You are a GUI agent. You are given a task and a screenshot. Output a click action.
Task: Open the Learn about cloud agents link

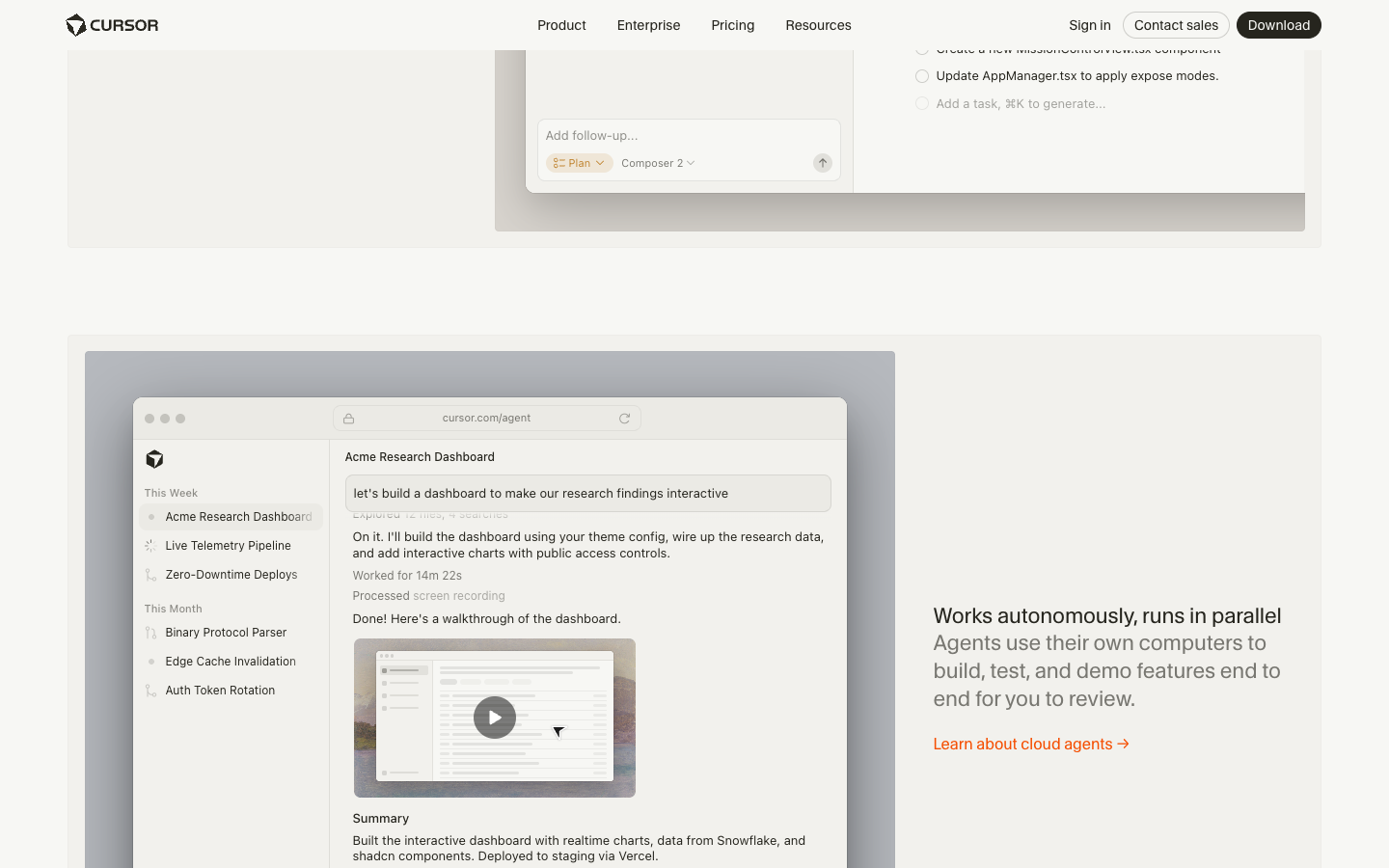pyautogui.click(x=1031, y=745)
